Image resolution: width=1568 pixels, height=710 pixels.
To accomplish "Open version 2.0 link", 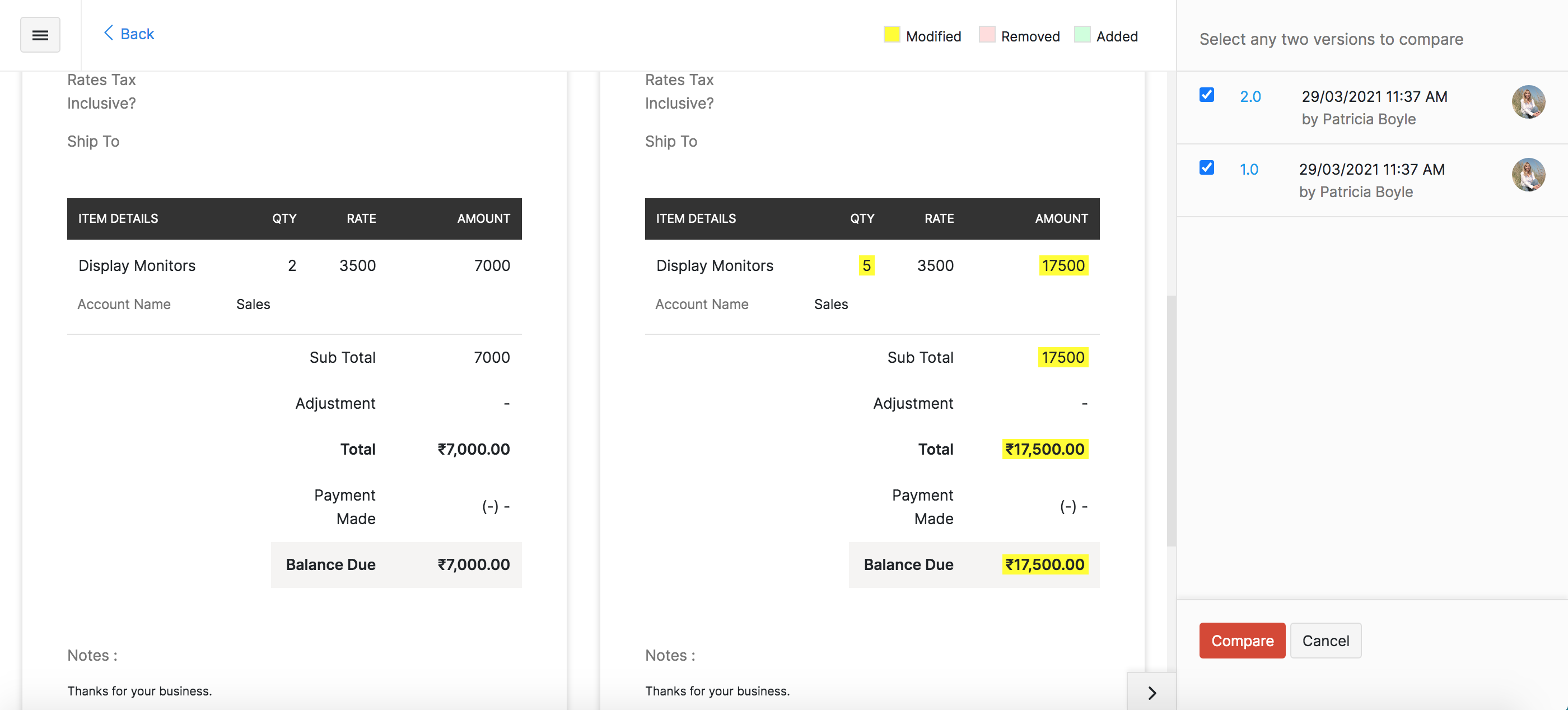I will coord(1250,97).
